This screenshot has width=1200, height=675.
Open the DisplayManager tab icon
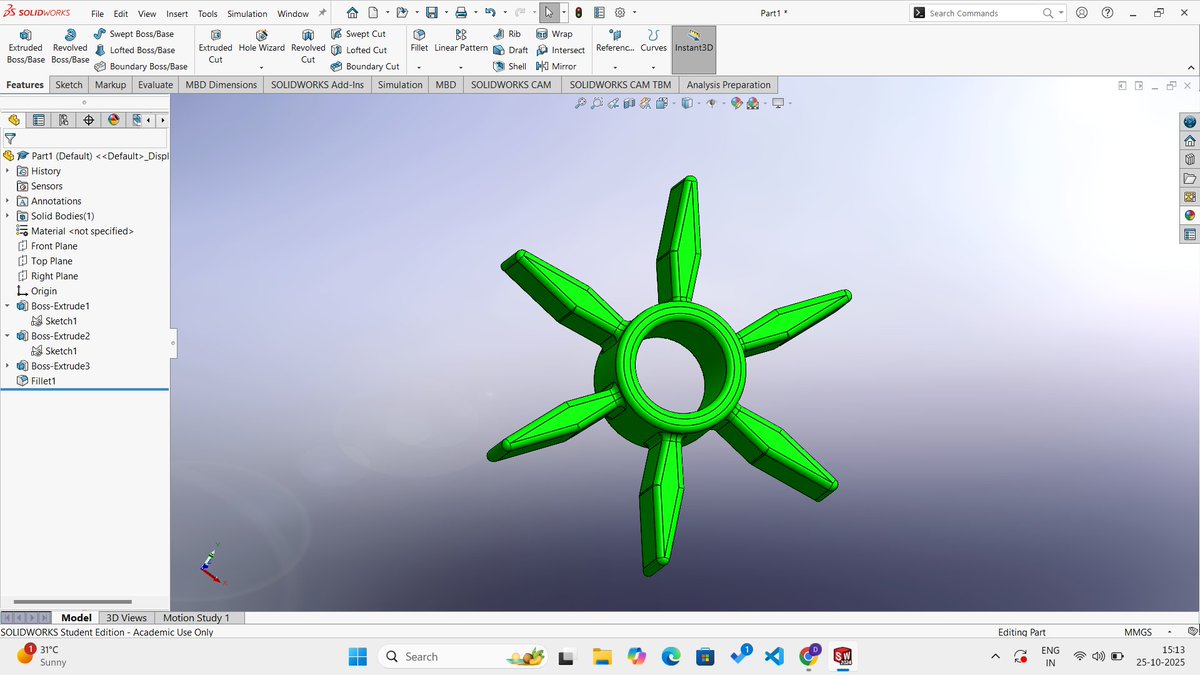point(113,120)
